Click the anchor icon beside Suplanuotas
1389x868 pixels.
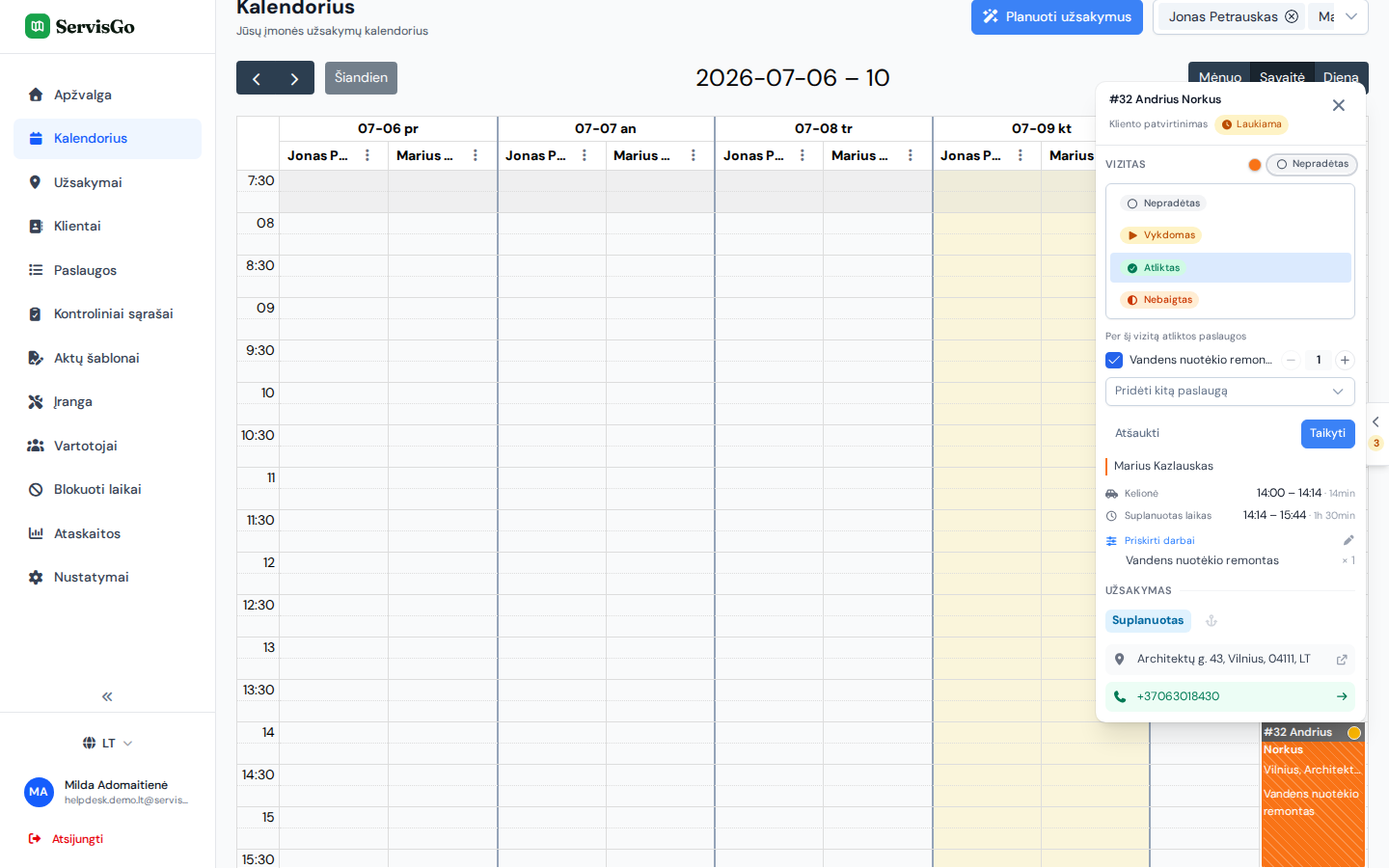tap(1212, 621)
